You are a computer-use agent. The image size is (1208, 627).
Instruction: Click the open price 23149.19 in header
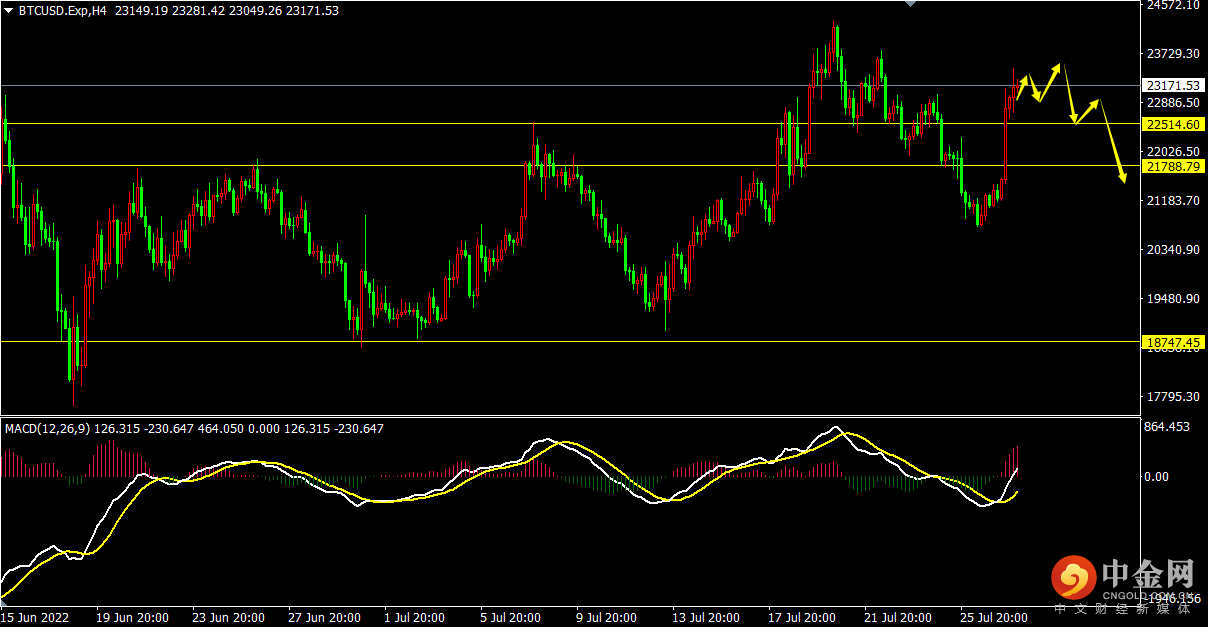143,11
